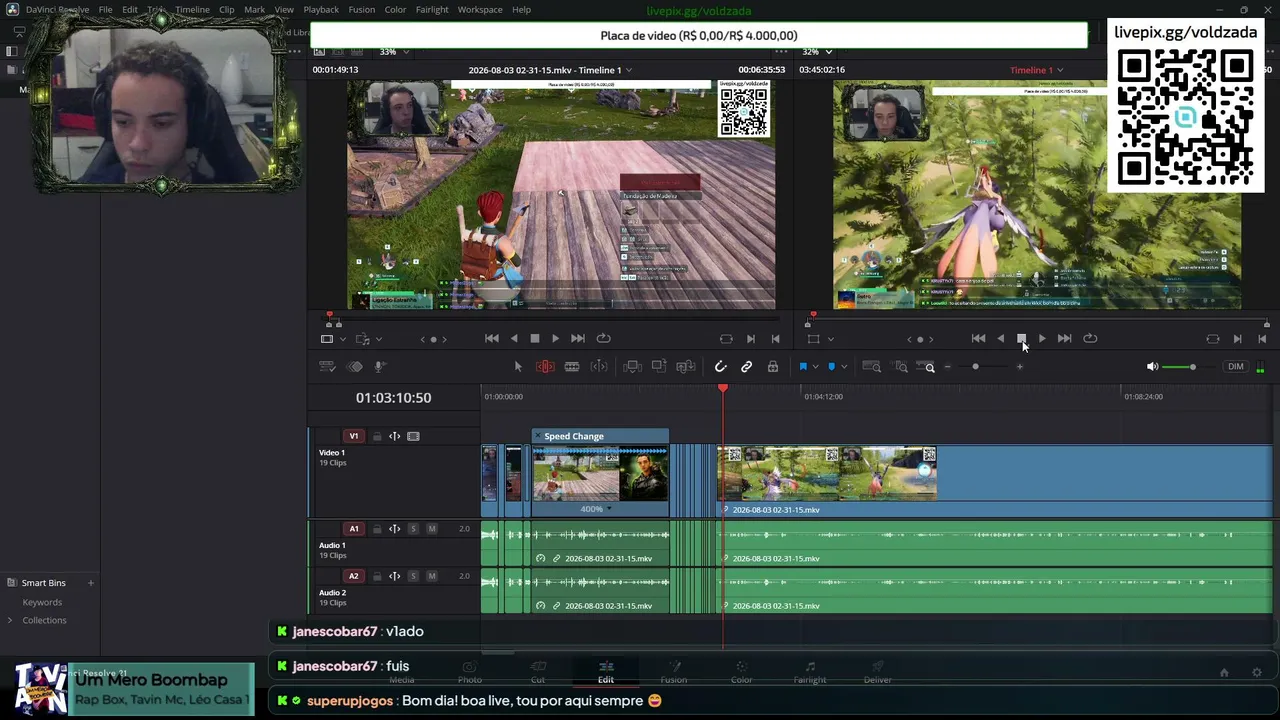Close the Speed Change clip header
The image size is (1280, 720).
pos(538,437)
